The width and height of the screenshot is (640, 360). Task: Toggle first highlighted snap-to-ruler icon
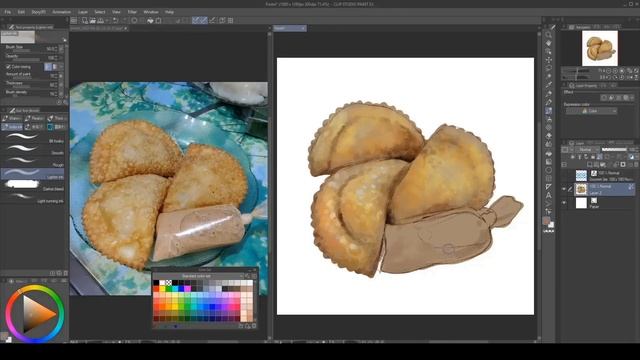coord(196,20)
